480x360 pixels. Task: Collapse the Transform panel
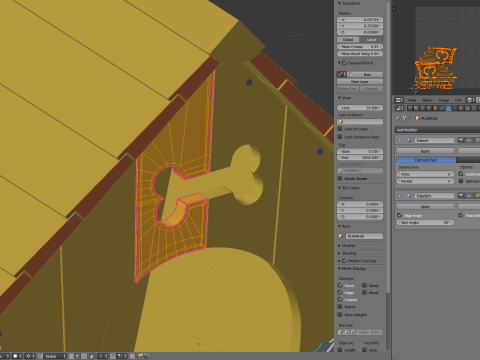pos(340,3)
